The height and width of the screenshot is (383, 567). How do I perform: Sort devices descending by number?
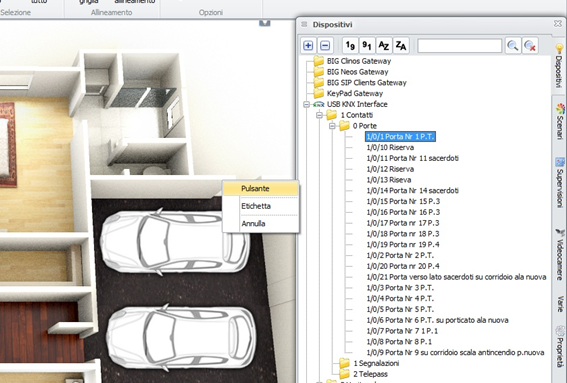click(x=367, y=46)
